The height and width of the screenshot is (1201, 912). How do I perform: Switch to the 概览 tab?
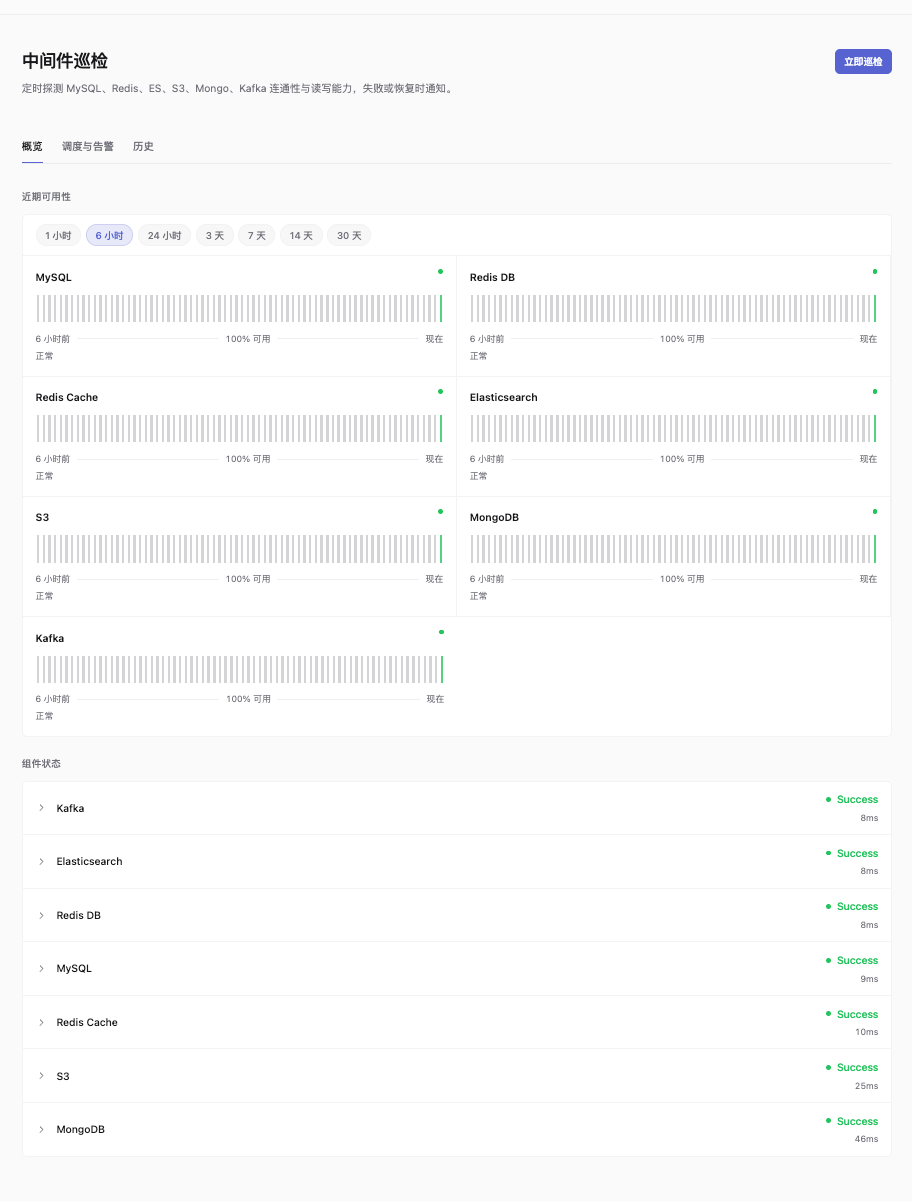(32, 146)
